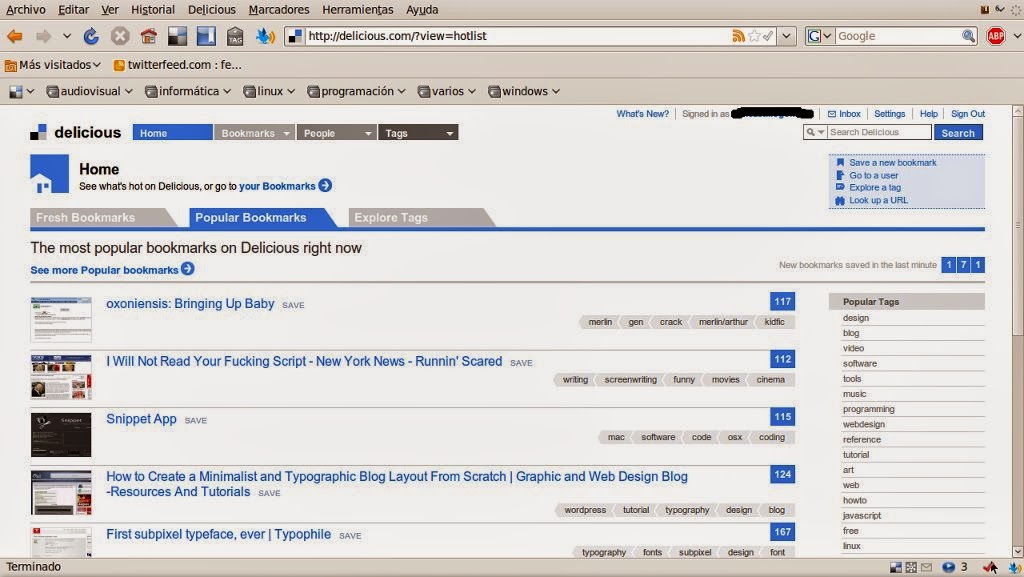Click the blue Search button
This screenshot has width=1024, height=577.
coord(958,133)
